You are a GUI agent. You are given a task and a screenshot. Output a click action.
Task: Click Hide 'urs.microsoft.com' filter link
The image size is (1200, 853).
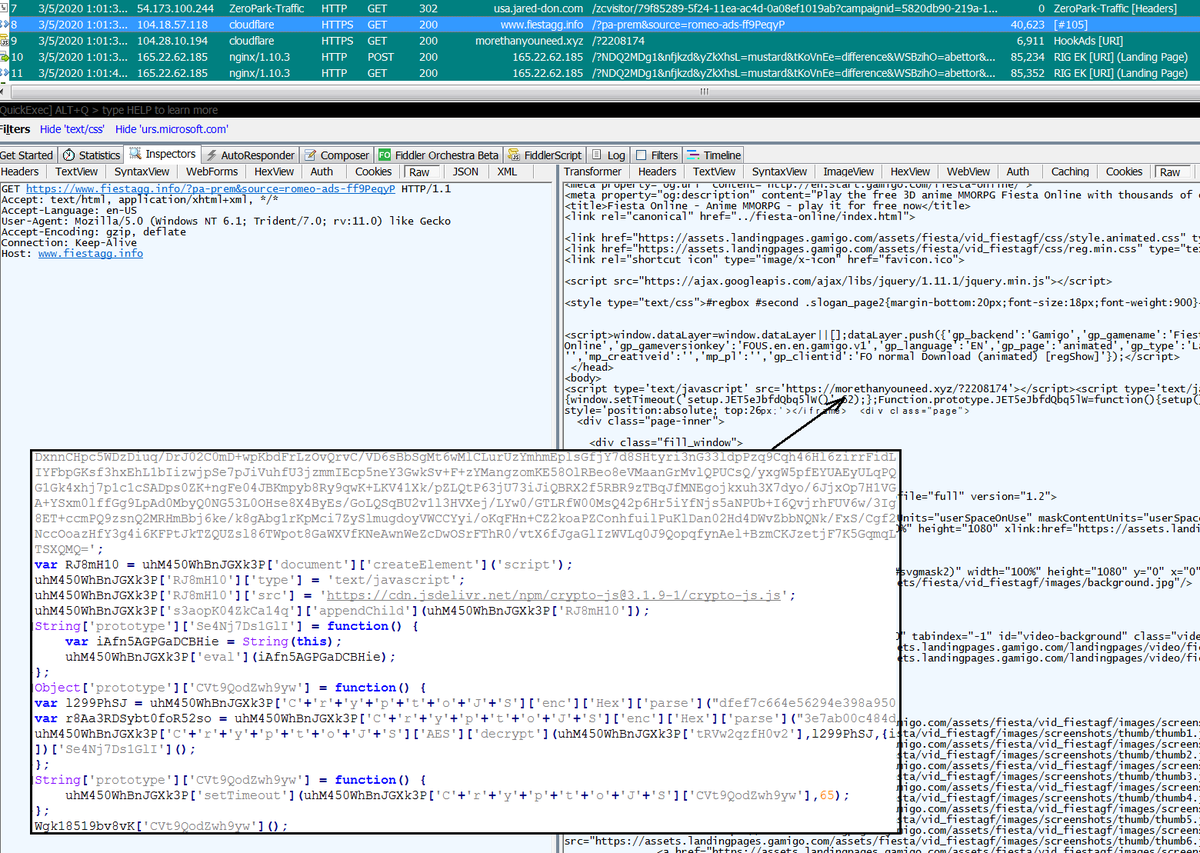(x=171, y=129)
